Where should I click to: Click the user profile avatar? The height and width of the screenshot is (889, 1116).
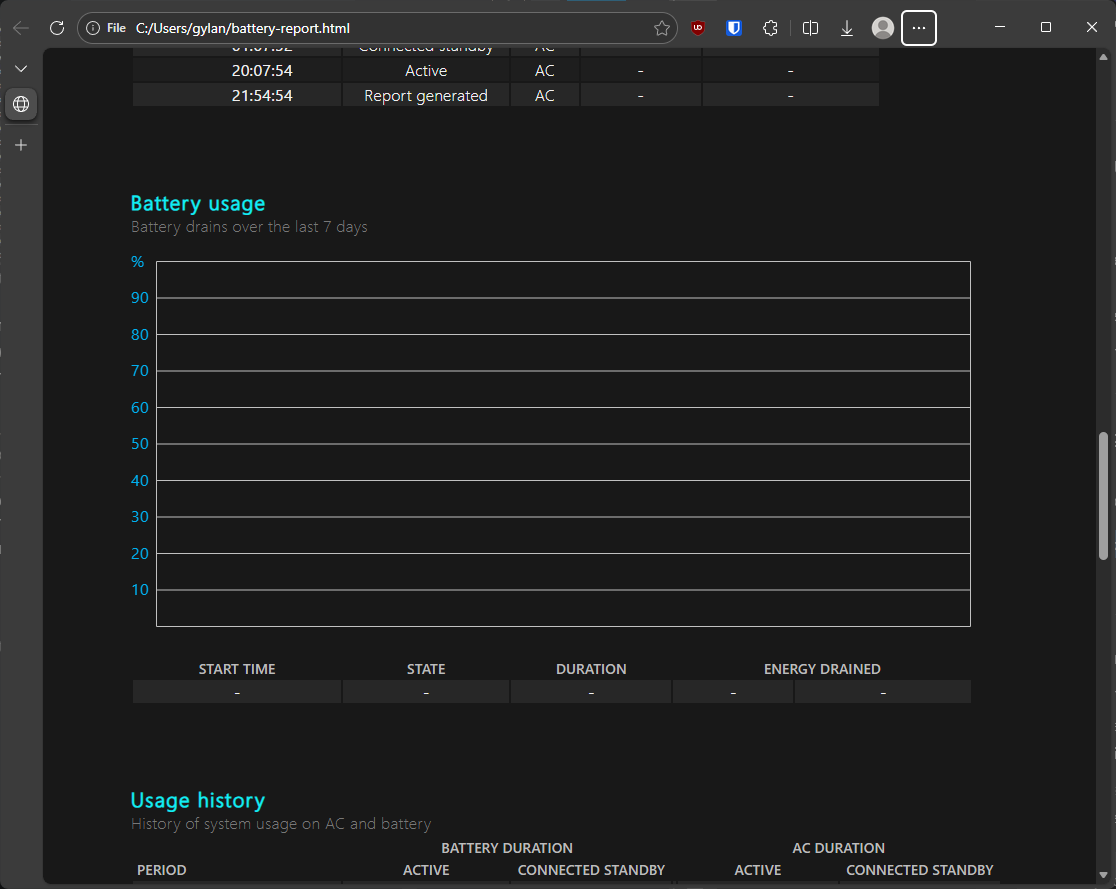coord(882,28)
